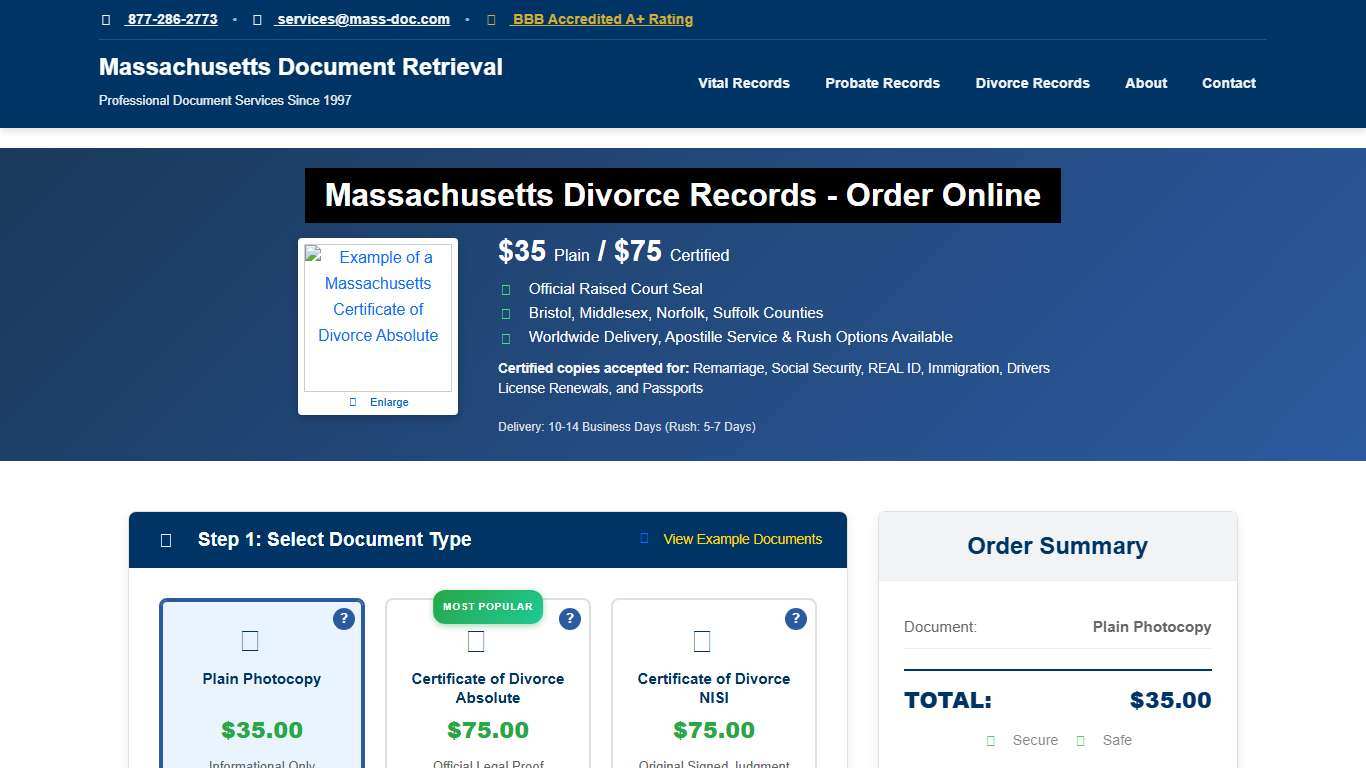Open the View Example Documents link

pos(742,539)
